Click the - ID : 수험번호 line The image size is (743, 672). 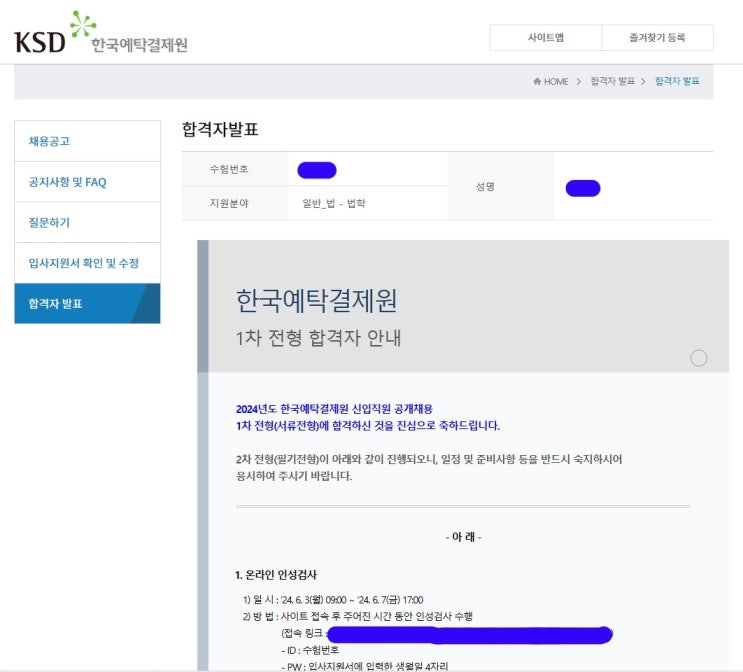310,650
